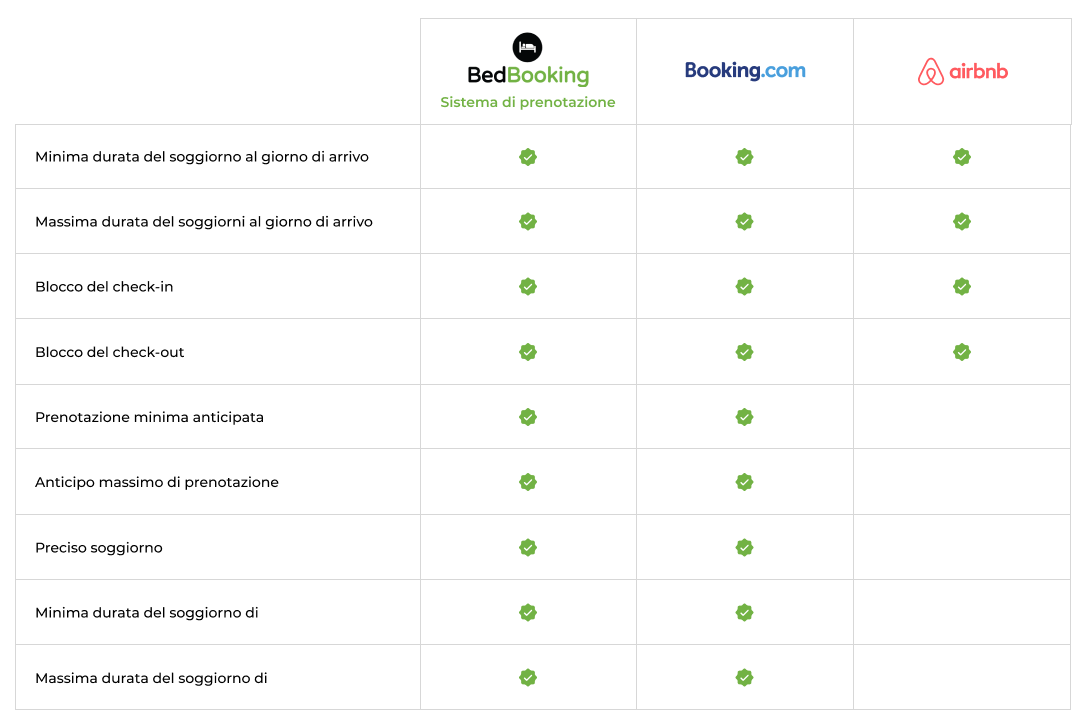Click Booking.com checkmark for Massima durata del soggiorno di
The width and height of the screenshot is (1087, 728).
click(745, 677)
